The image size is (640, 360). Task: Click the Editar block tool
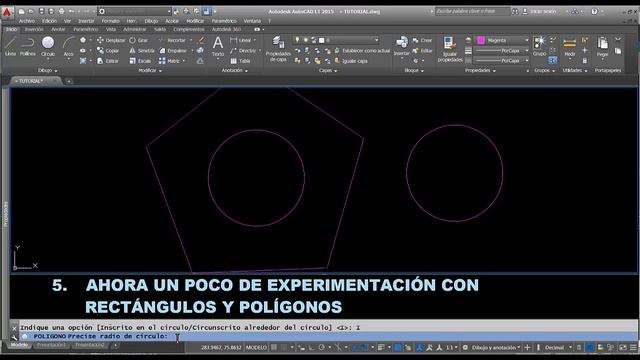tap(422, 51)
